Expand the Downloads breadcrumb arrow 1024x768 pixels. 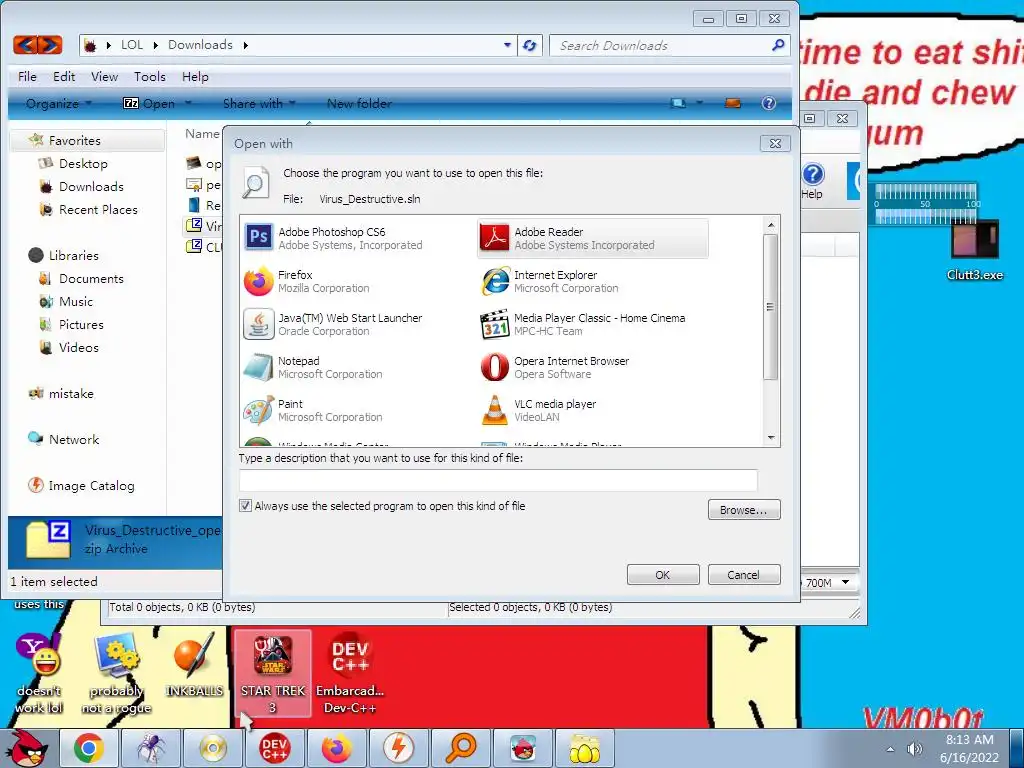246,45
